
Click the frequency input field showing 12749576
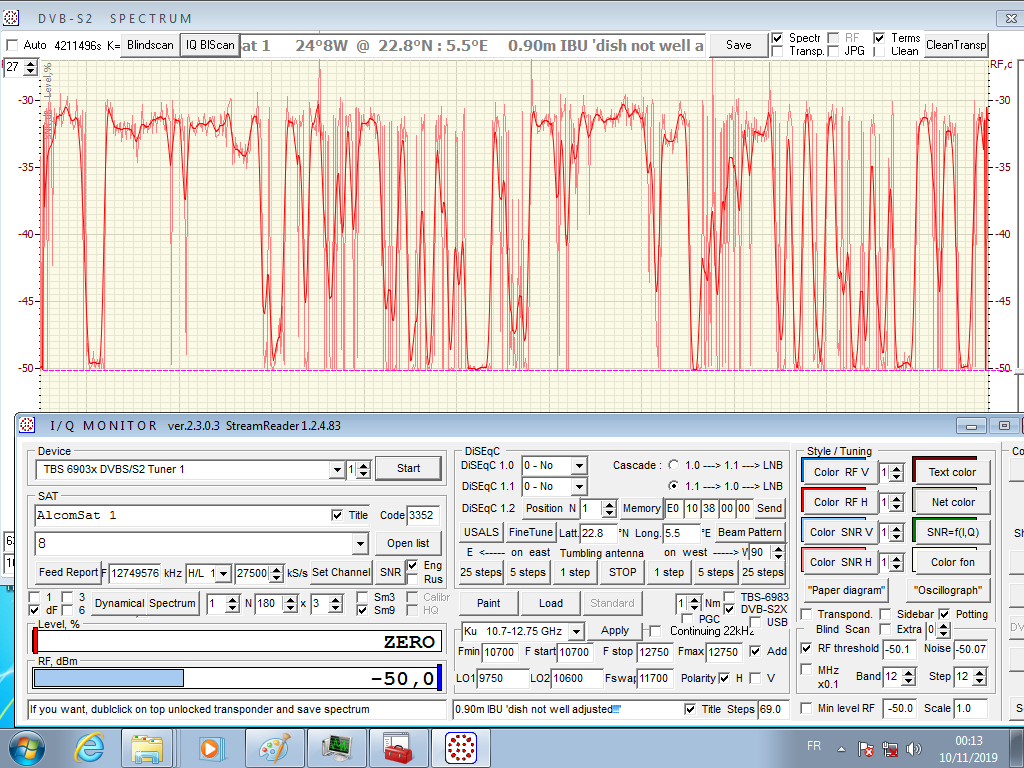136,573
